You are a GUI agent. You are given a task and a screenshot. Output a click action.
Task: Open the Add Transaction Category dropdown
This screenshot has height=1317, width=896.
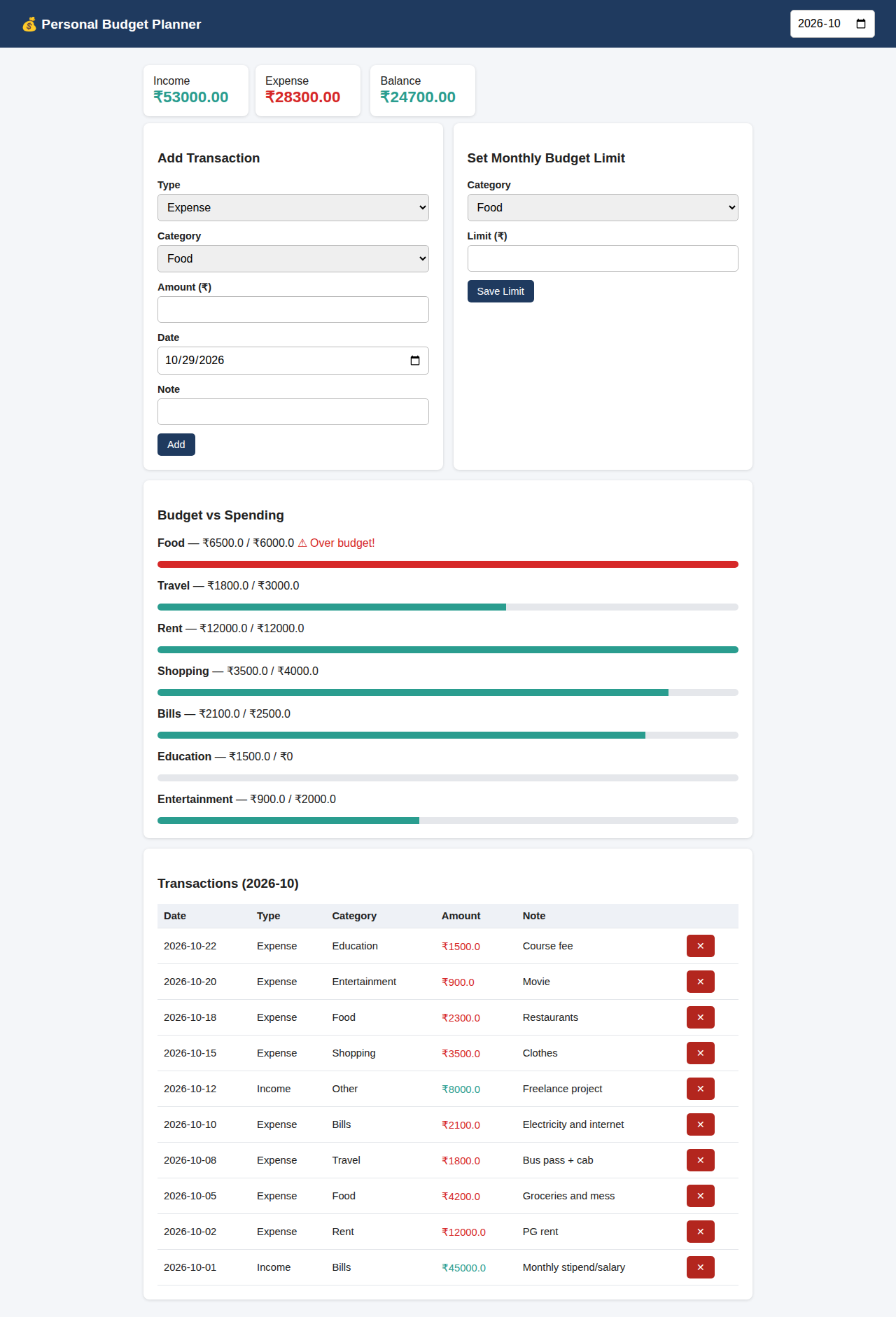[293, 259]
